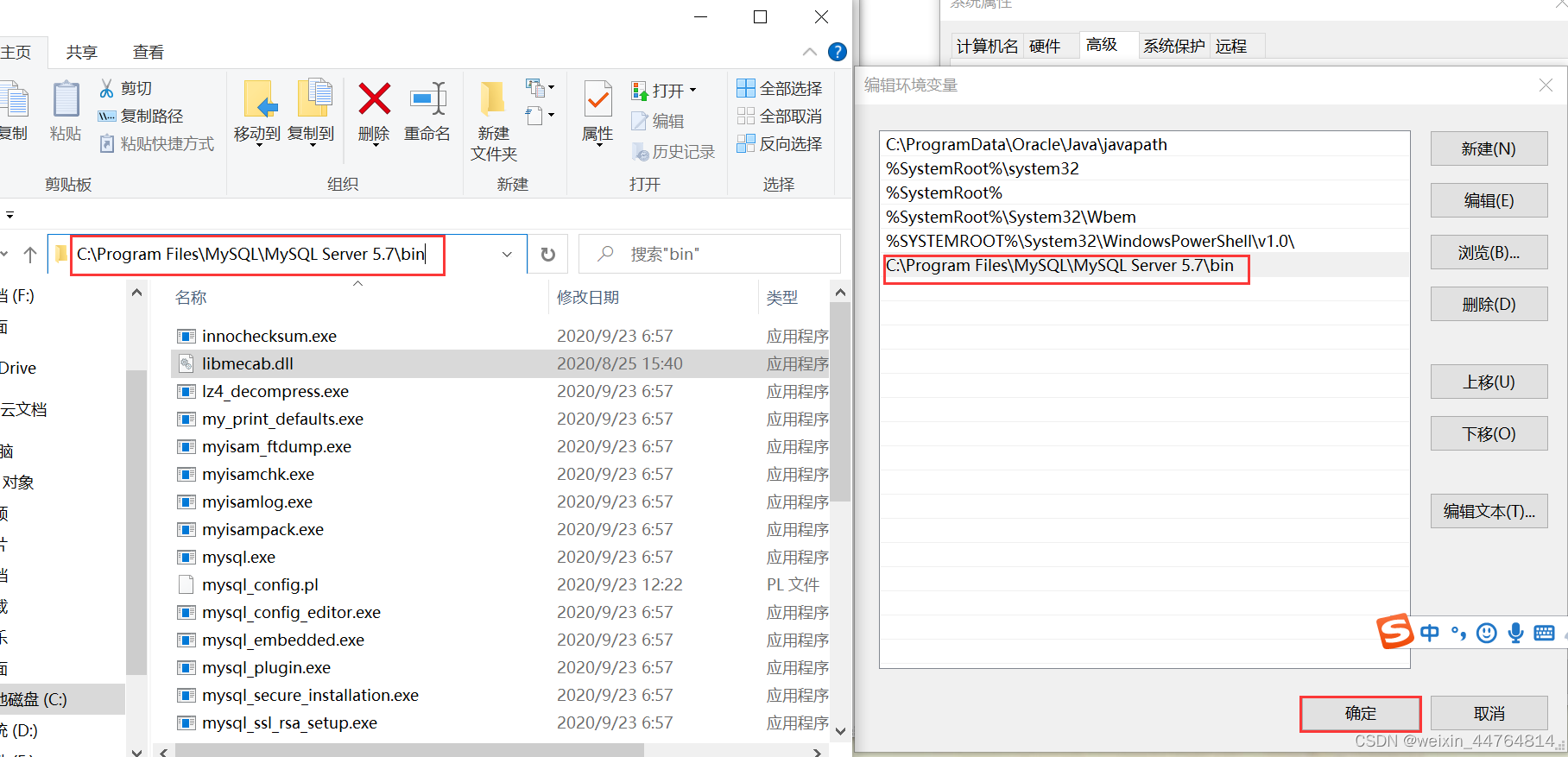This screenshot has height=757, width=1568.
Task: Open the Explorer help icon
Action: pyautogui.click(x=837, y=52)
